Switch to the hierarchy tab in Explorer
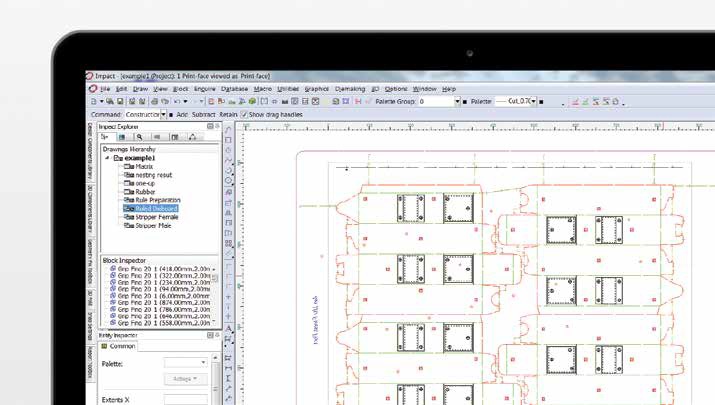 click(105, 137)
